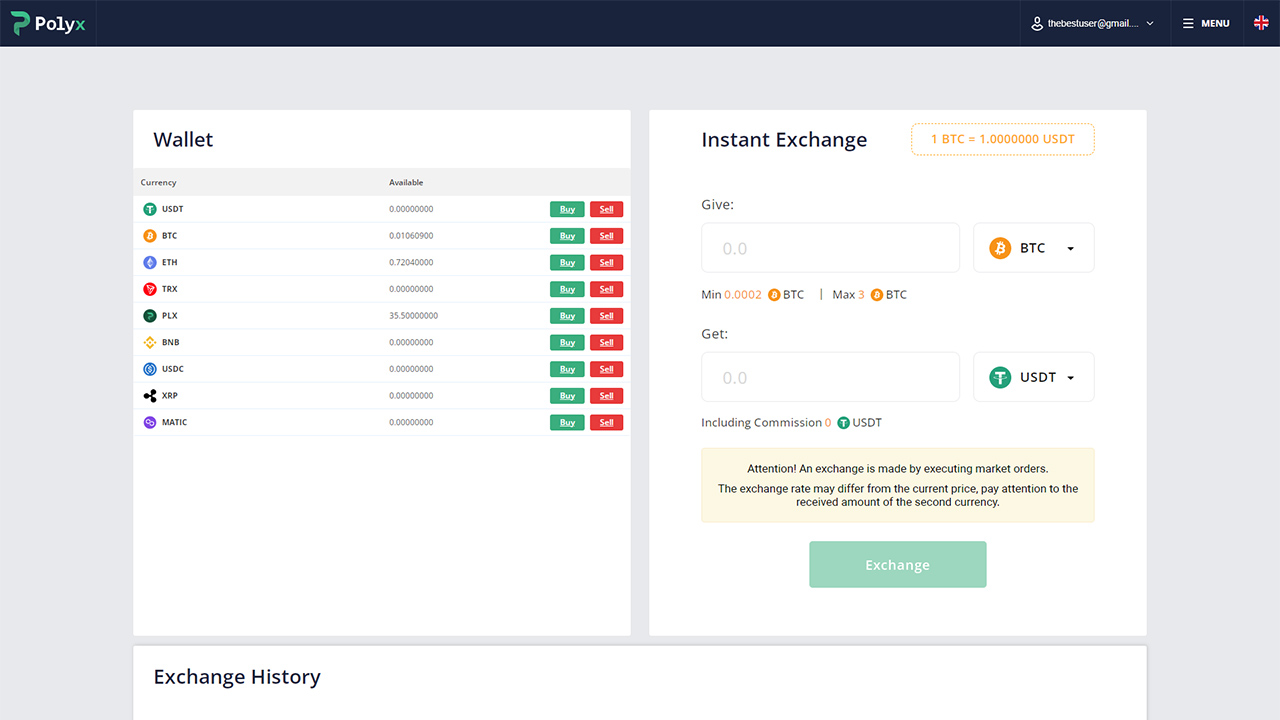Sell PLX from wallet
The image size is (1280, 720).
[606, 316]
